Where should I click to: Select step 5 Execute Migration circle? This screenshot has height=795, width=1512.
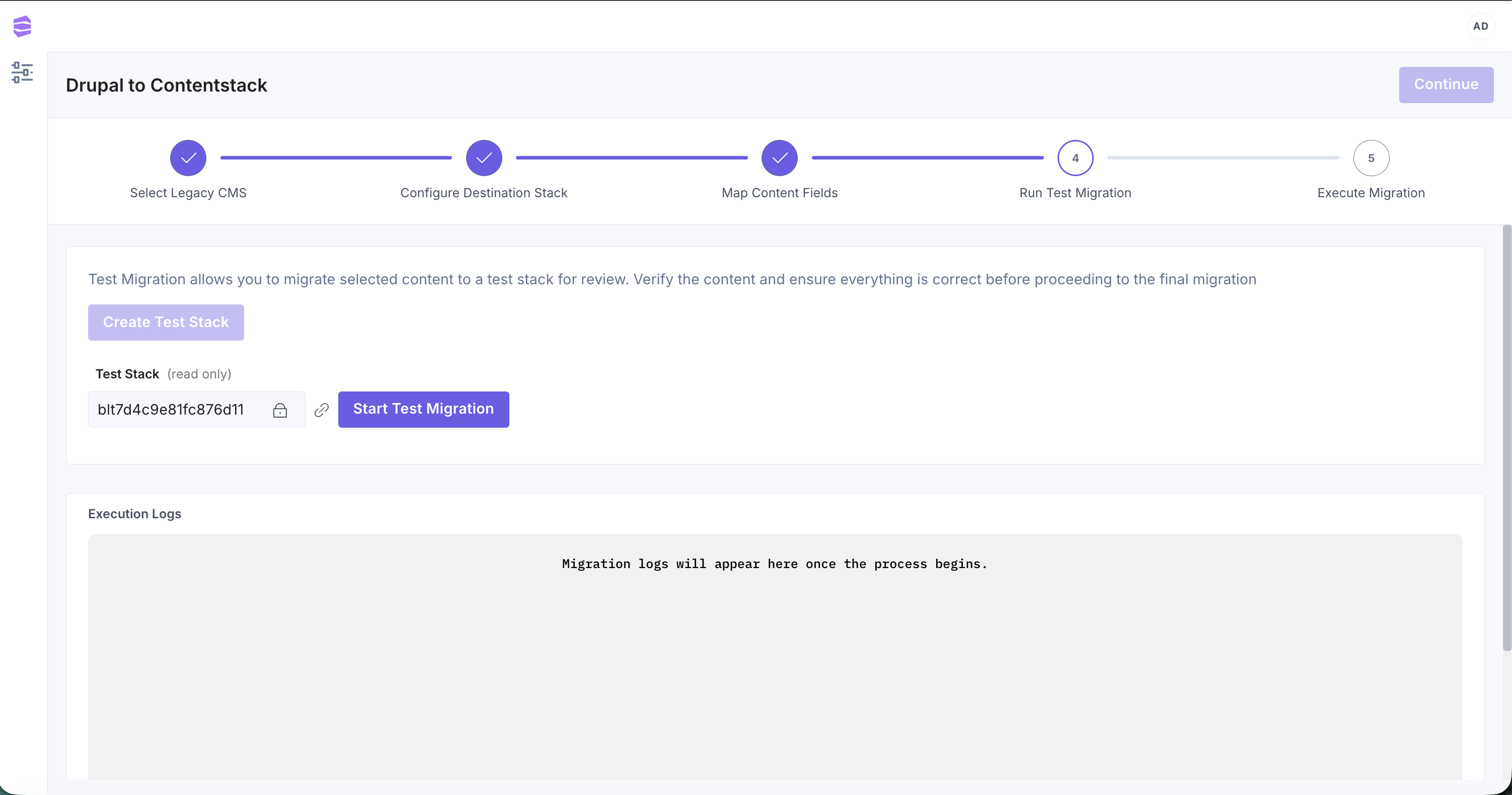point(1371,158)
